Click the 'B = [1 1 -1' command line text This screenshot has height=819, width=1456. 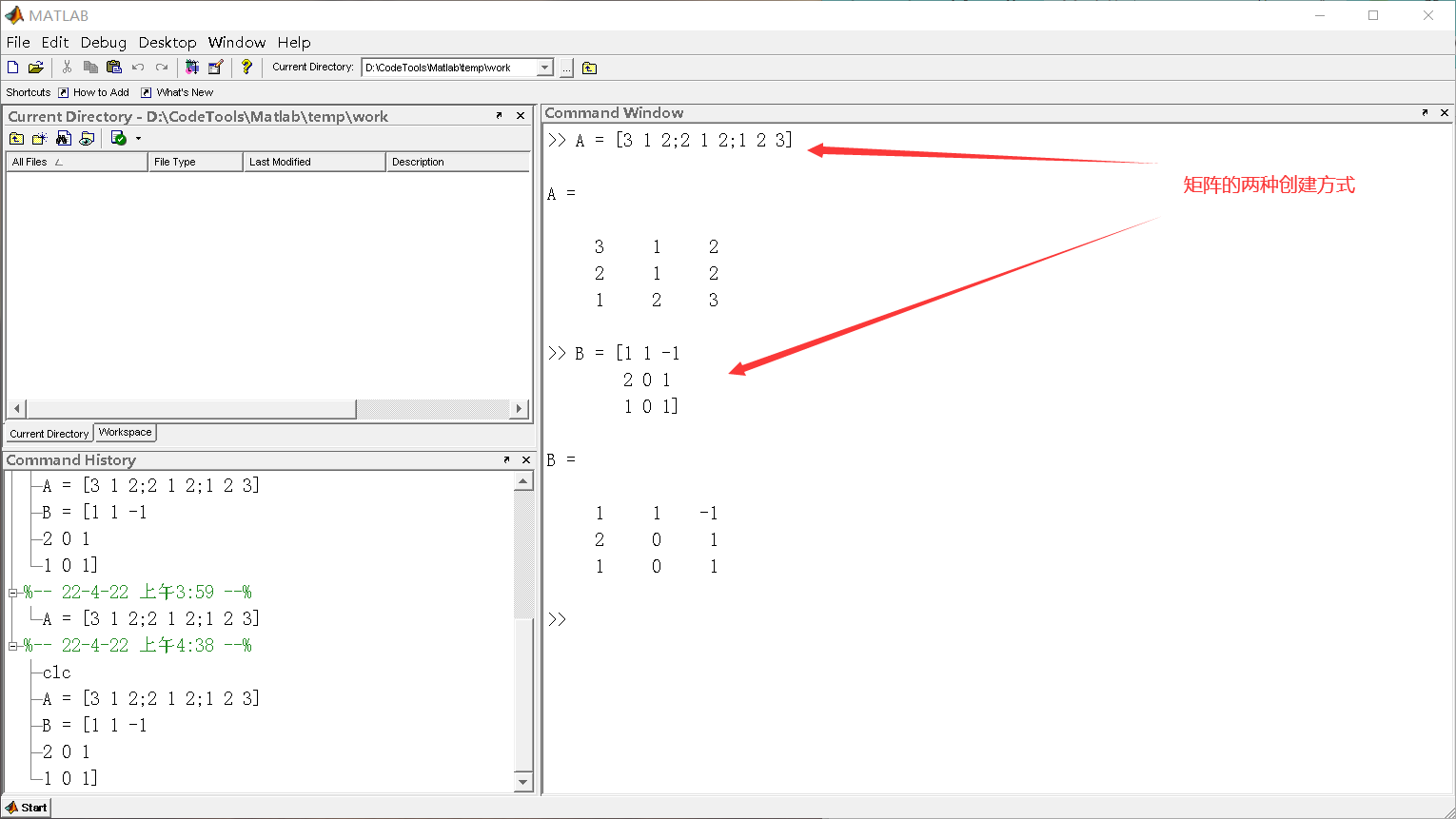[627, 353]
